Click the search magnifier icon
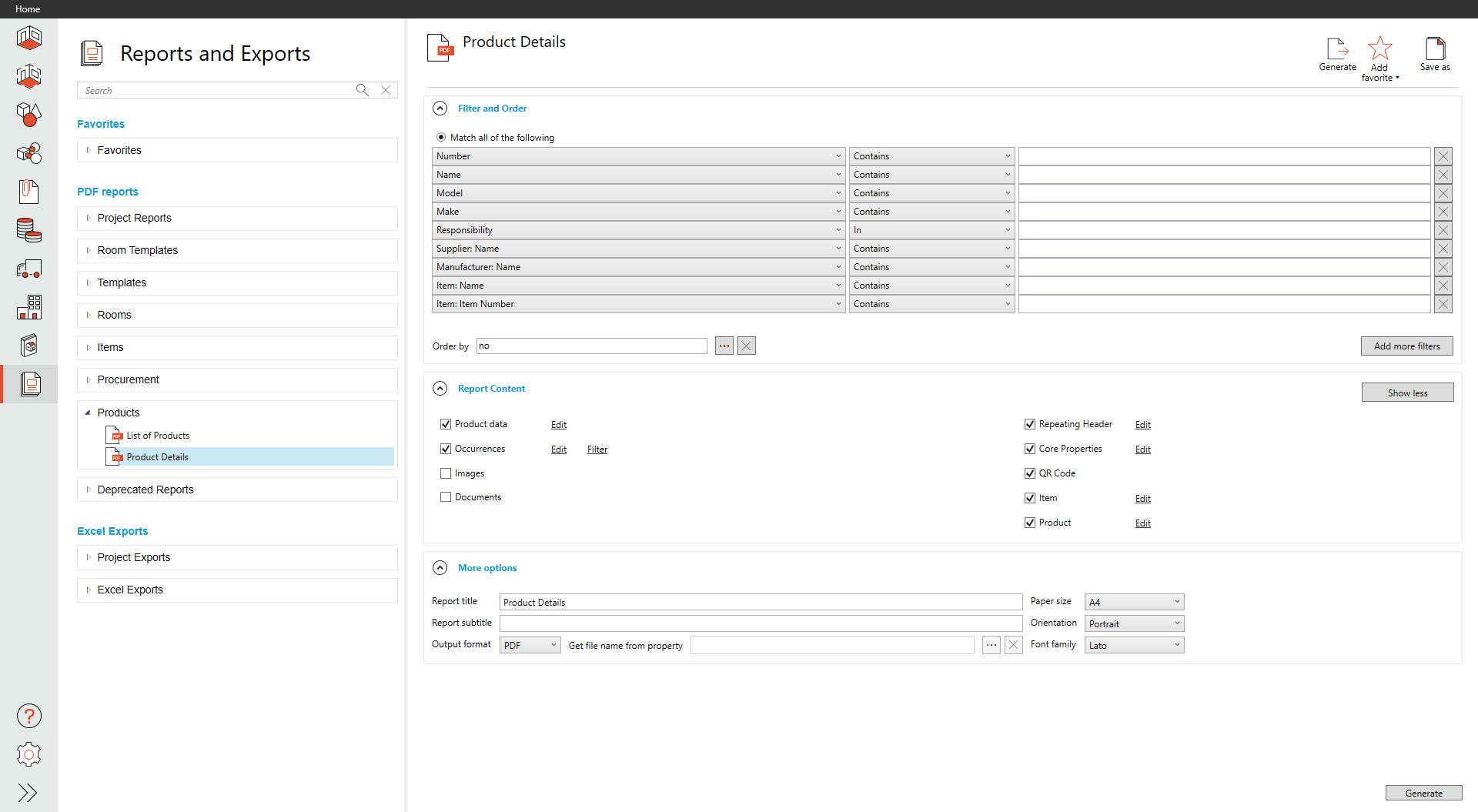The height and width of the screenshot is (812, 1478). [x=362, y=90]
